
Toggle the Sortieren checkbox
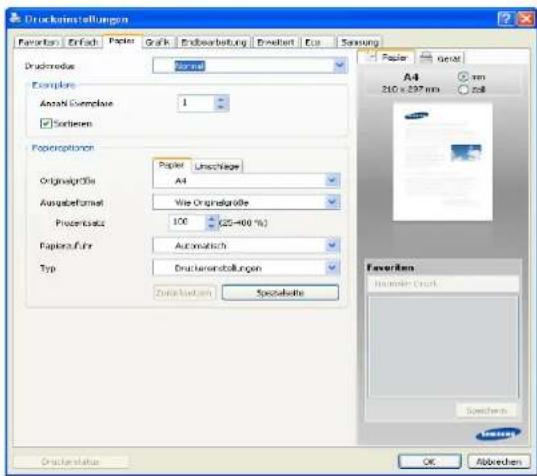pos(46,123)
